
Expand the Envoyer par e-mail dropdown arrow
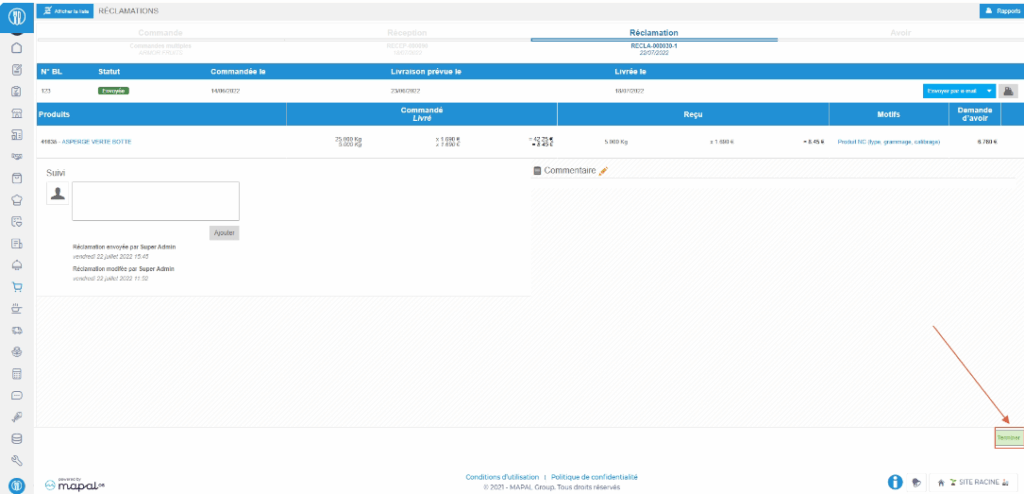point(989,91)
